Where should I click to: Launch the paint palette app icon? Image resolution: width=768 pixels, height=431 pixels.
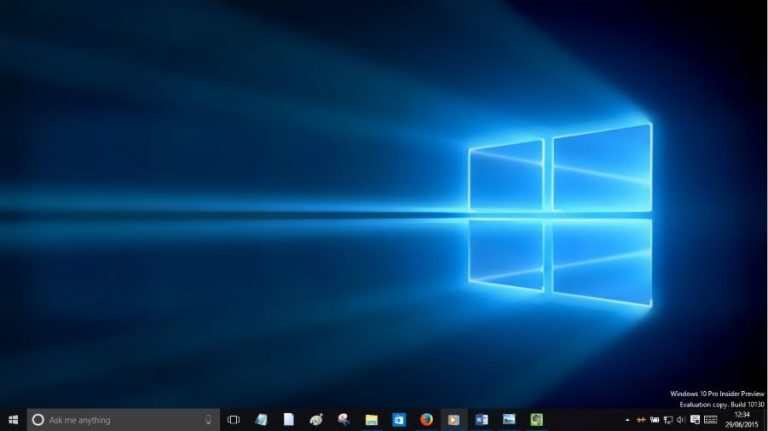point(316,420)
